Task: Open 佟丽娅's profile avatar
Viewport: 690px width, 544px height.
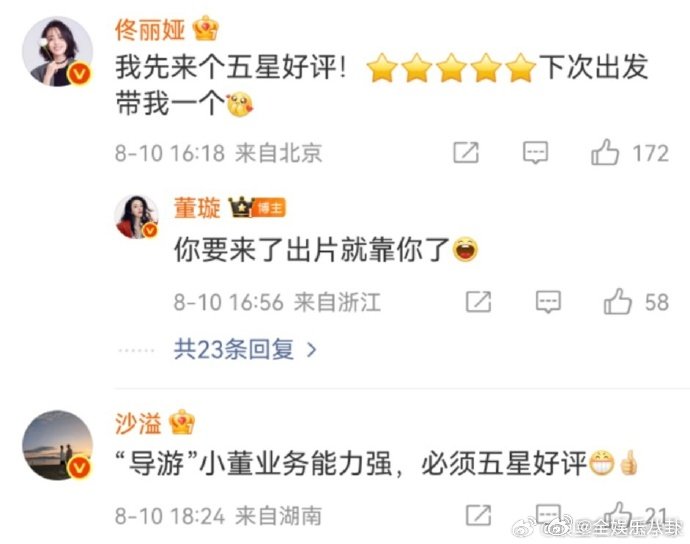Action: coord(57,51)
